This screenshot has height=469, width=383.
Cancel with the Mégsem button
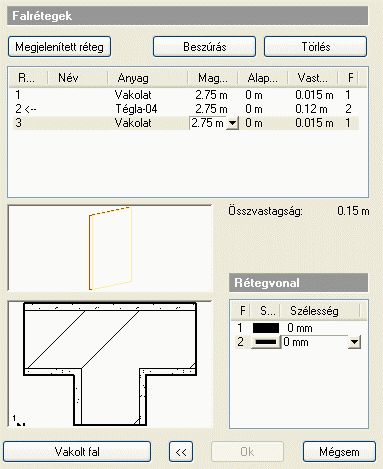tap(339, 452)
